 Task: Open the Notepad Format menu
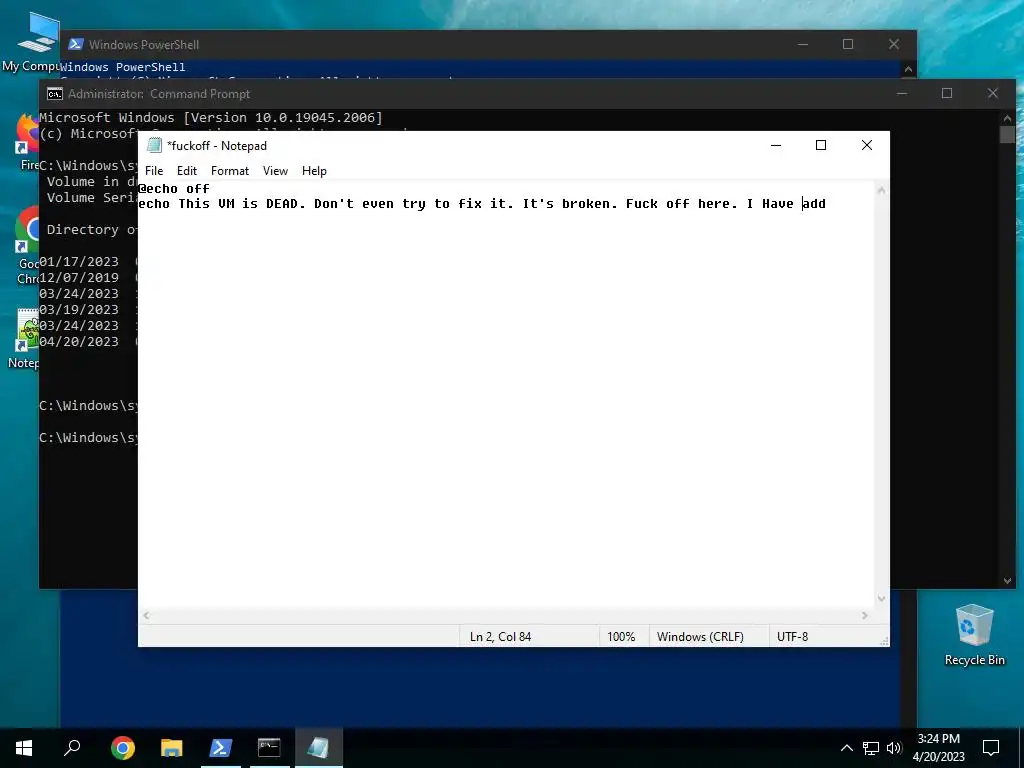[x=230, y=170]
